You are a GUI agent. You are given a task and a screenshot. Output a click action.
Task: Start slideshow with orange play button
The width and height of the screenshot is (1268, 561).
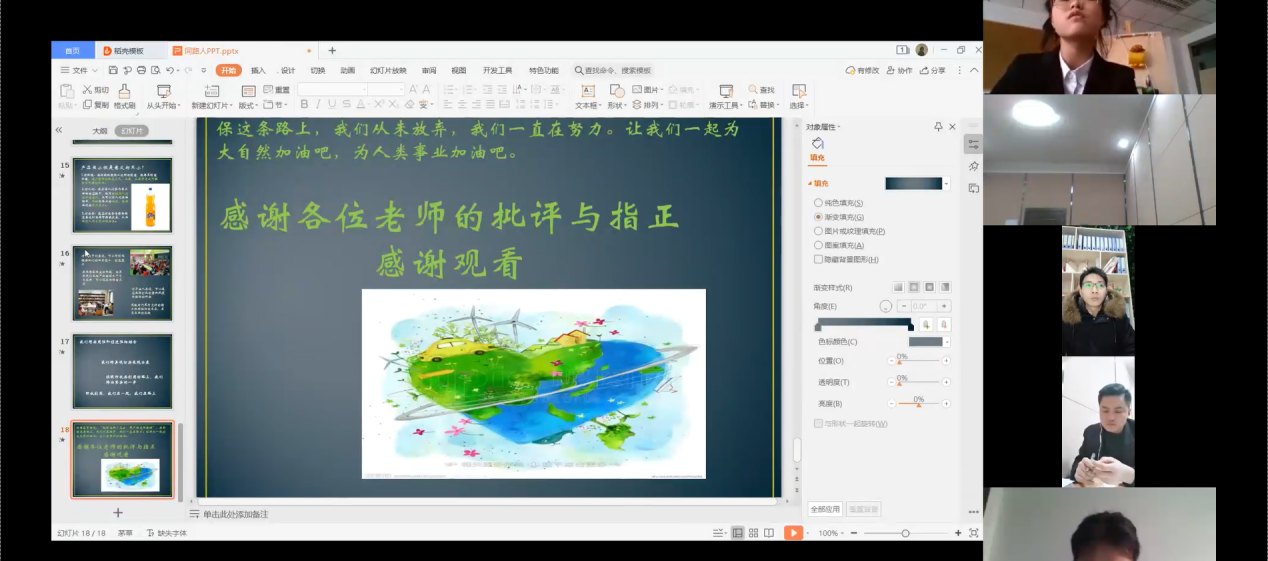(793, 533)
